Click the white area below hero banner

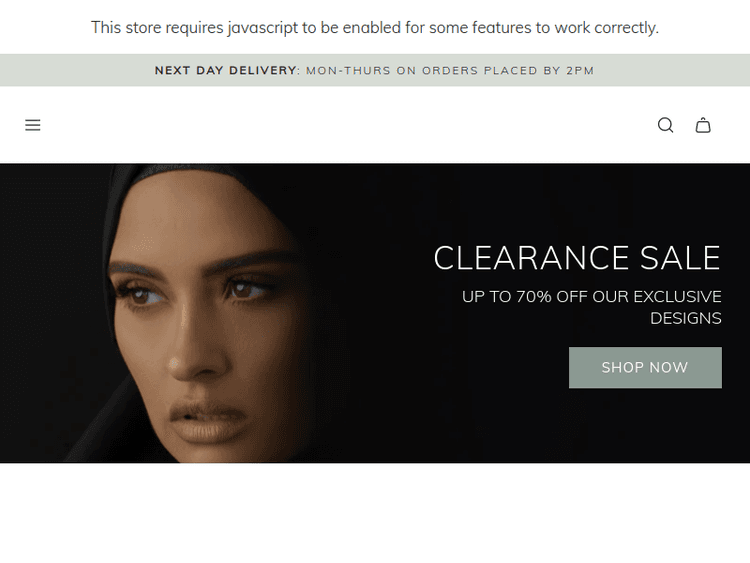(x=375, y=513)
